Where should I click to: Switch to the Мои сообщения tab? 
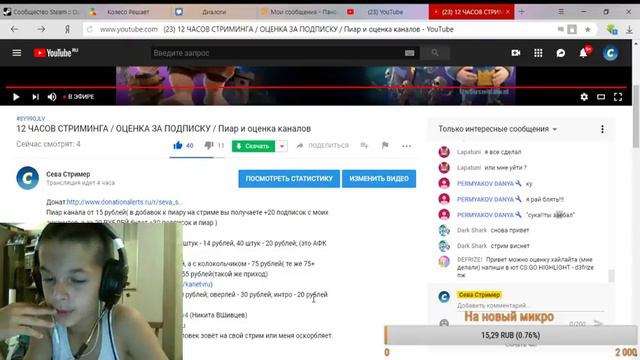(300, 12)
